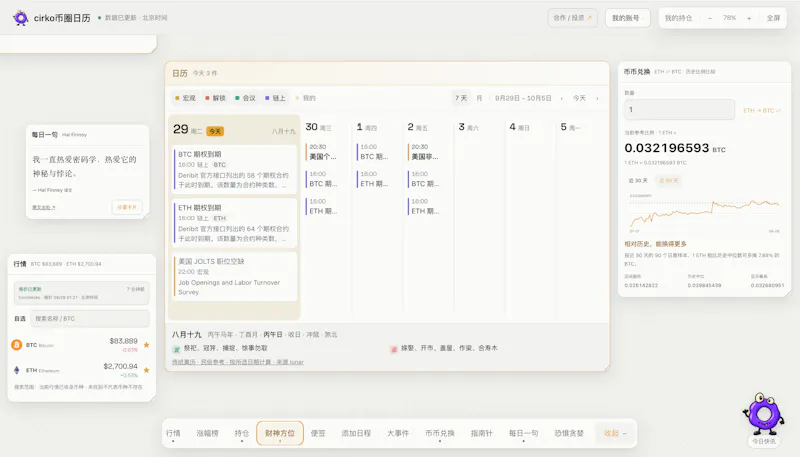The width and height of the screenshot is (800, 457).
Task: Toggle the BTC favorite star
Action: click(x=146, y=345)
